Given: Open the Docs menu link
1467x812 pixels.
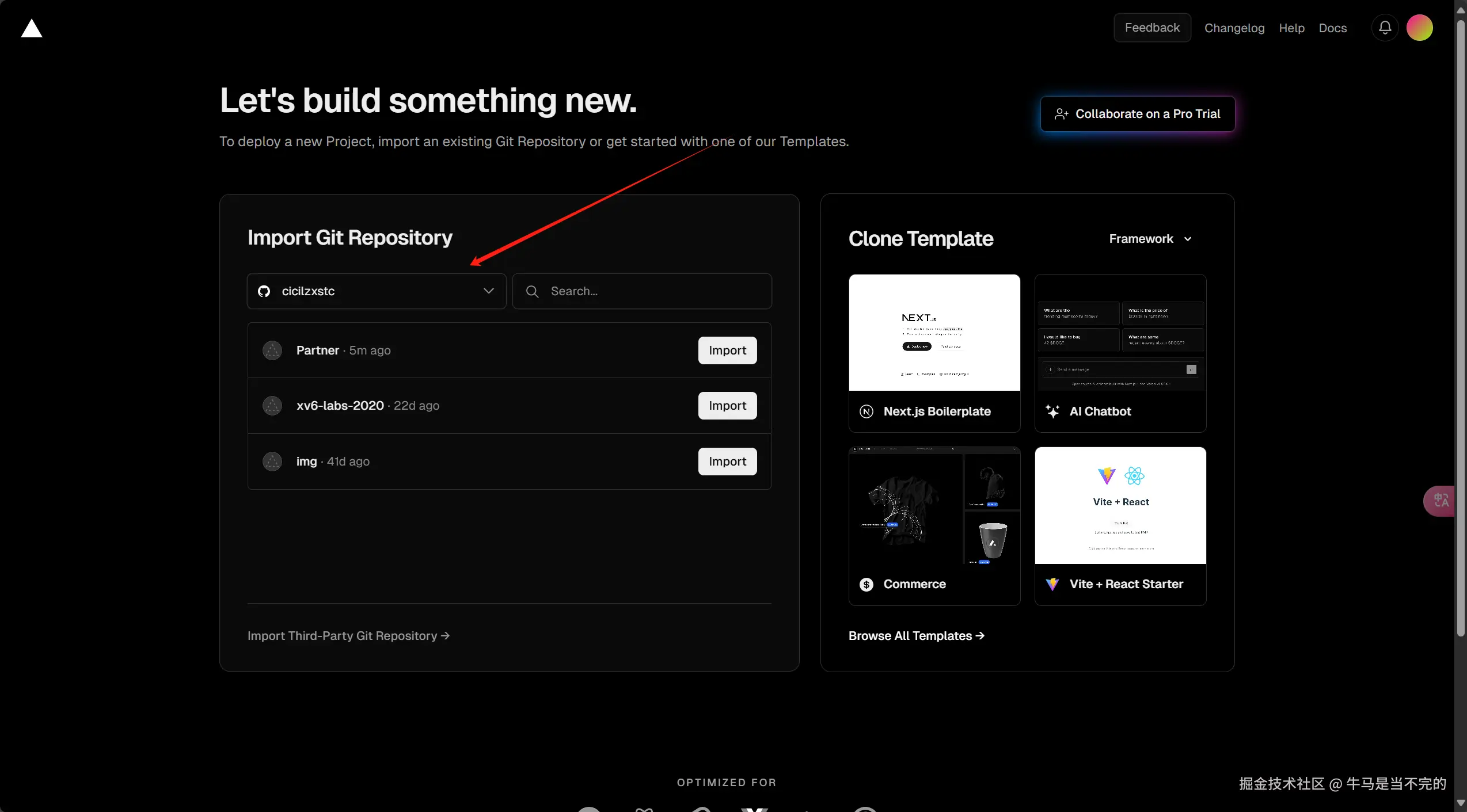Looking at the screenshot, I should point(1332,28).
